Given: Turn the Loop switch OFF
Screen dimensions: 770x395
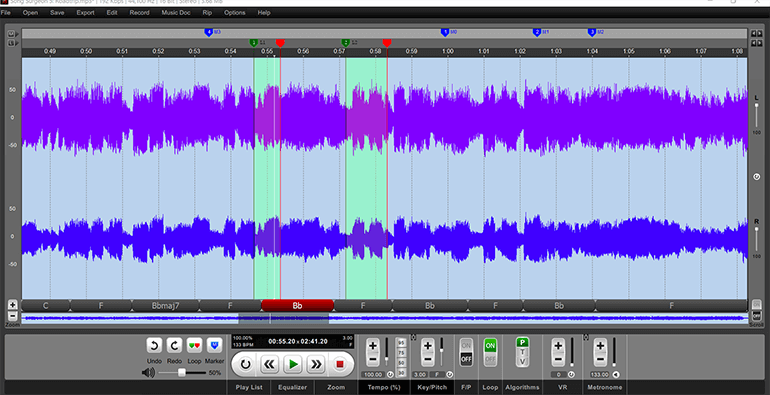Looking at the screenshot, I should (x=490, y=359).
